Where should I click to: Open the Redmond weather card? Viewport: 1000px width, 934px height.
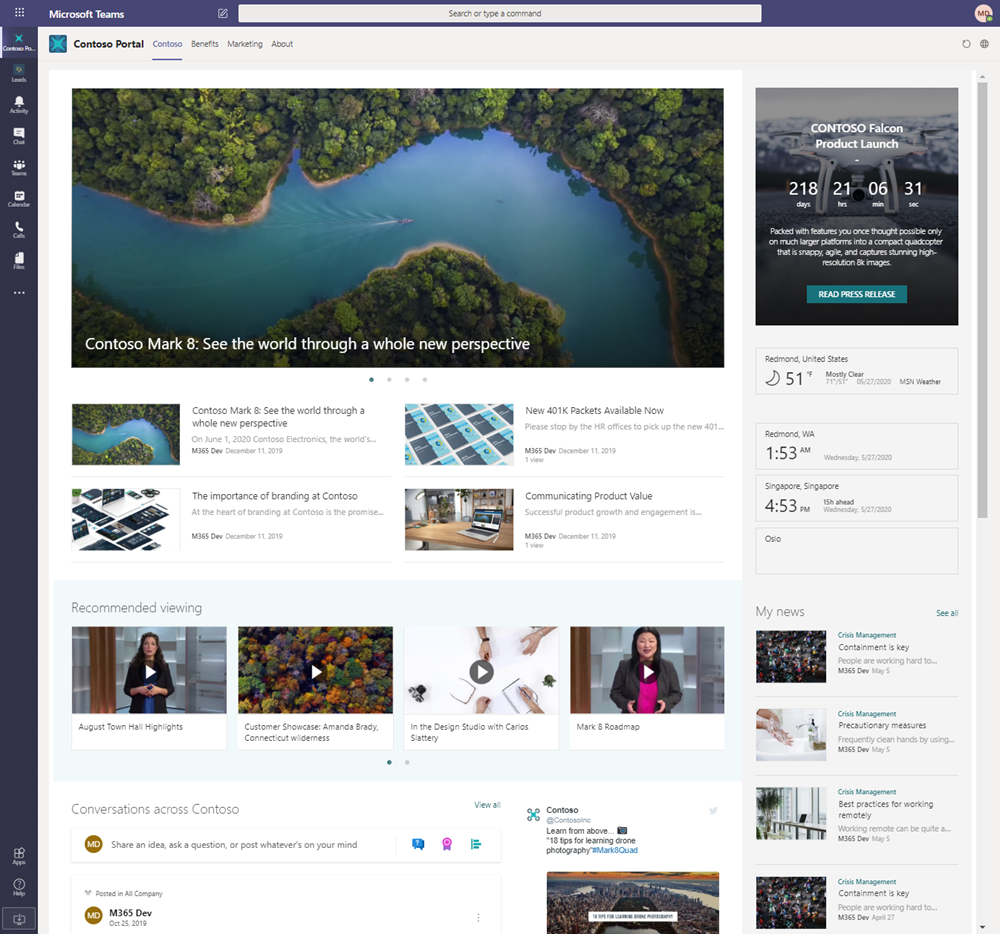pyautogui.click(x=857, y=371)
